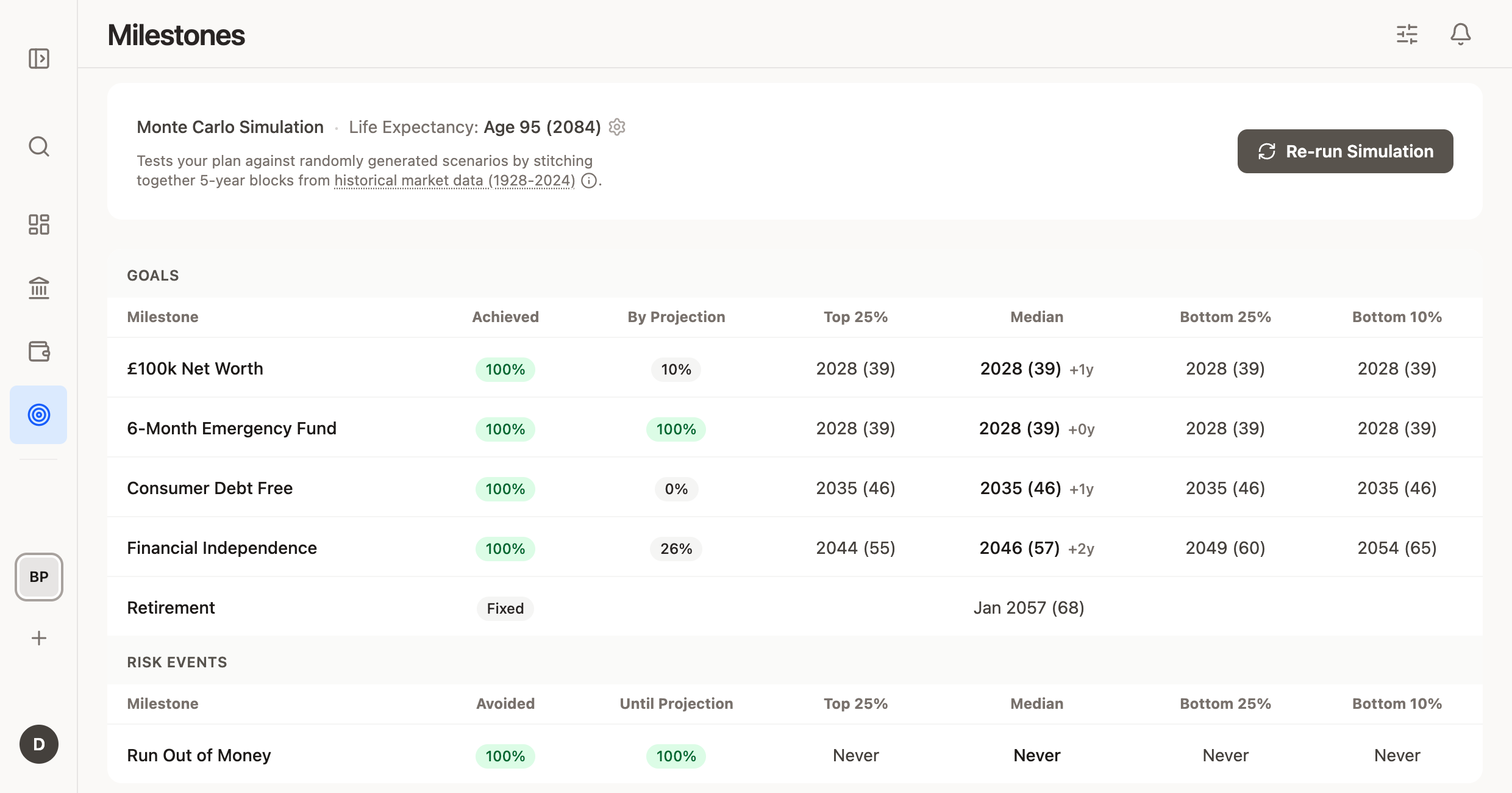
Task: Select the Milestones target icon
Action: pyautogui.click(x=38, y=415)
